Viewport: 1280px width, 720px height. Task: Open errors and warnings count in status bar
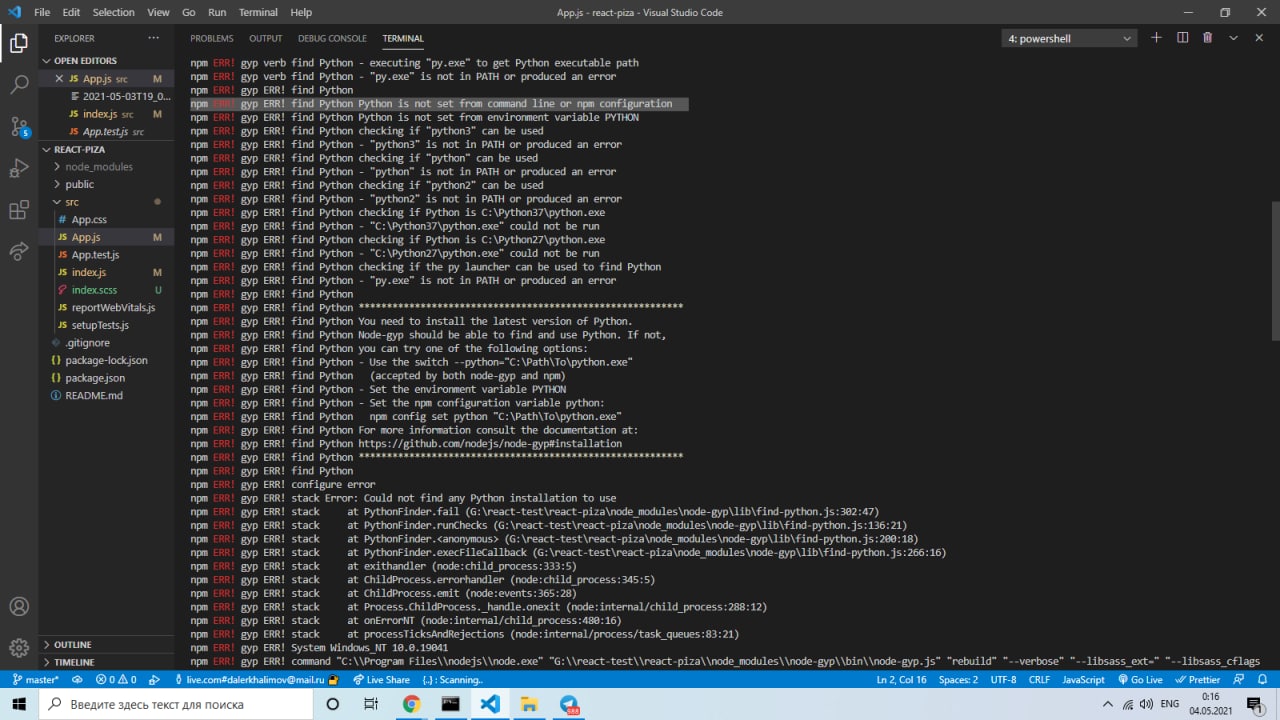pyautogui.click(x=116, y=680)
